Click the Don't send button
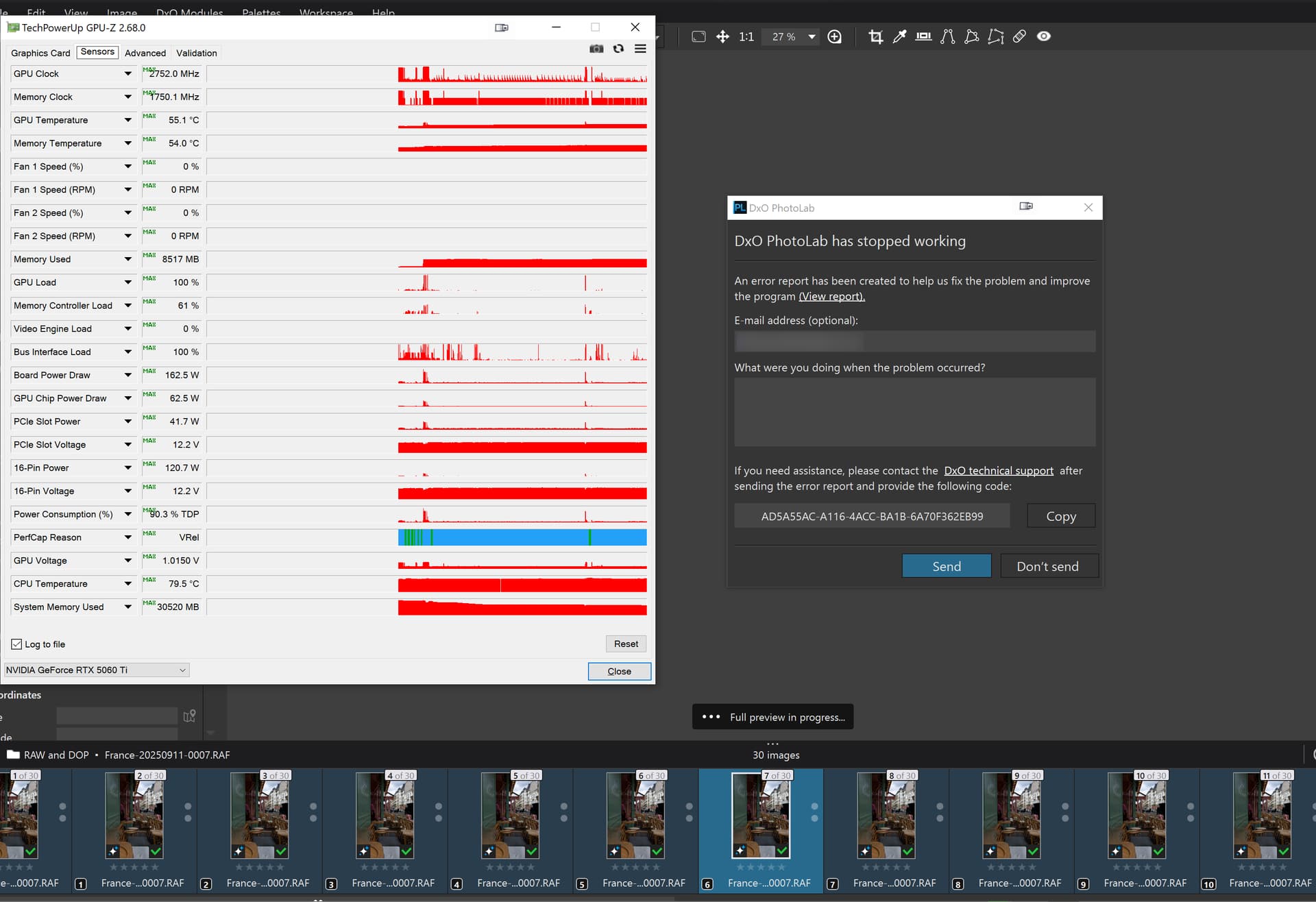The height and width of the screenshot is (902, 1316). point(1047,566)
